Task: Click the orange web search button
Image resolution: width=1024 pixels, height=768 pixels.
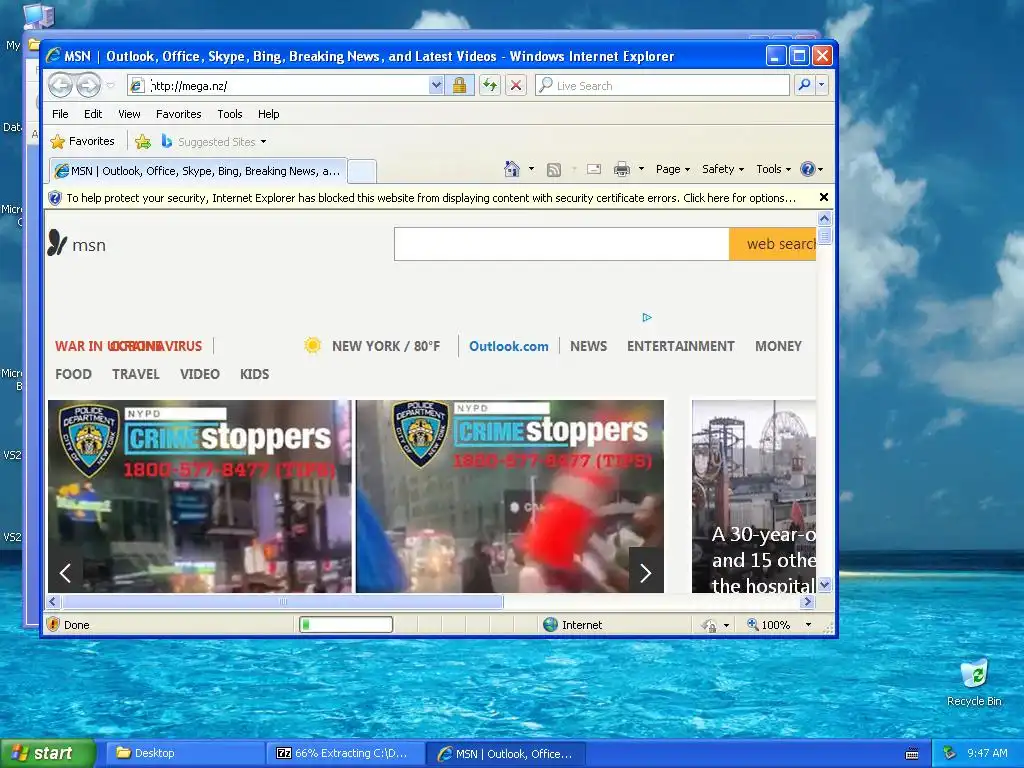Action: (x=773, y=244)
